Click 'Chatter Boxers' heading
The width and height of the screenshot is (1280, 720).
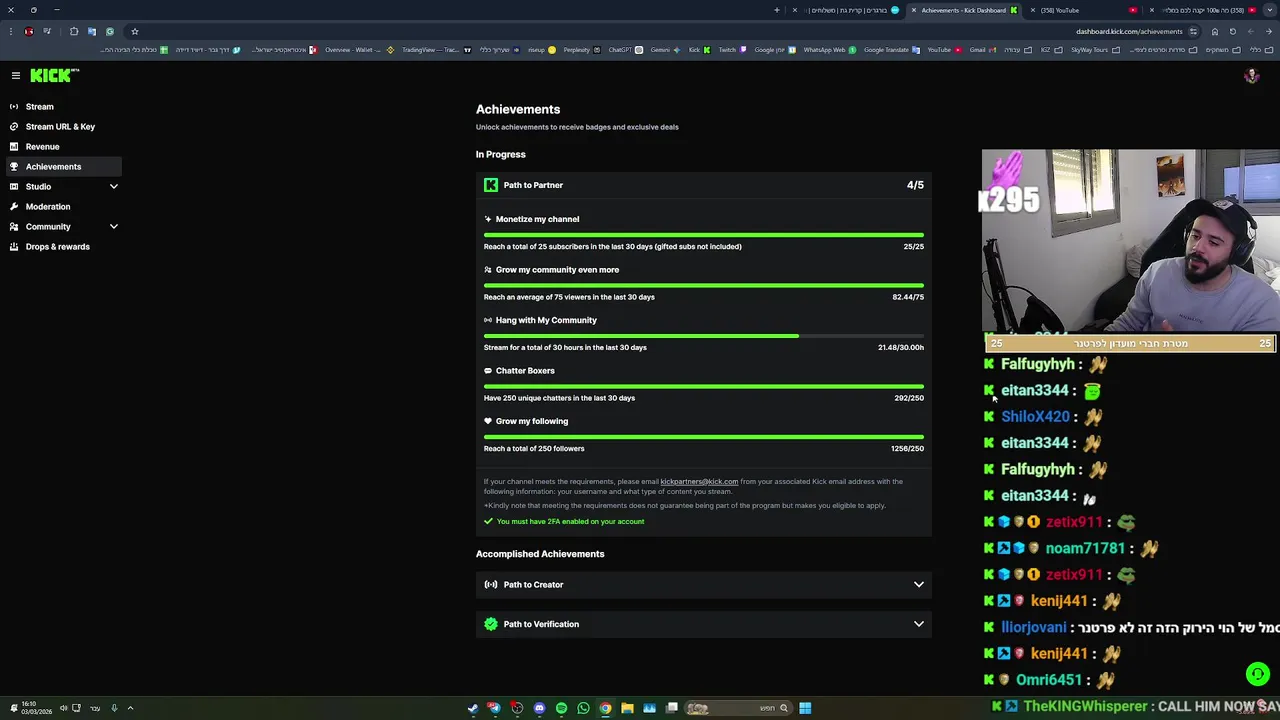coord(525,371)
